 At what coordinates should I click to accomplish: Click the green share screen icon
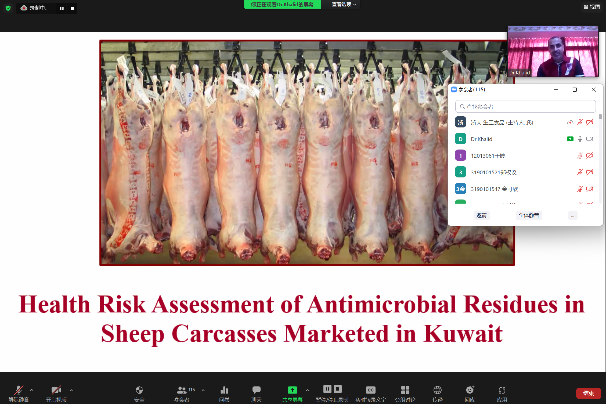coord(292,389)
